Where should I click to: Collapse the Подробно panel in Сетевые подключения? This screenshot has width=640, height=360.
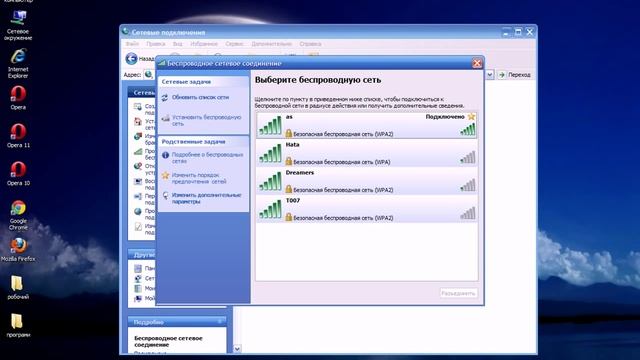coord(220,322)
